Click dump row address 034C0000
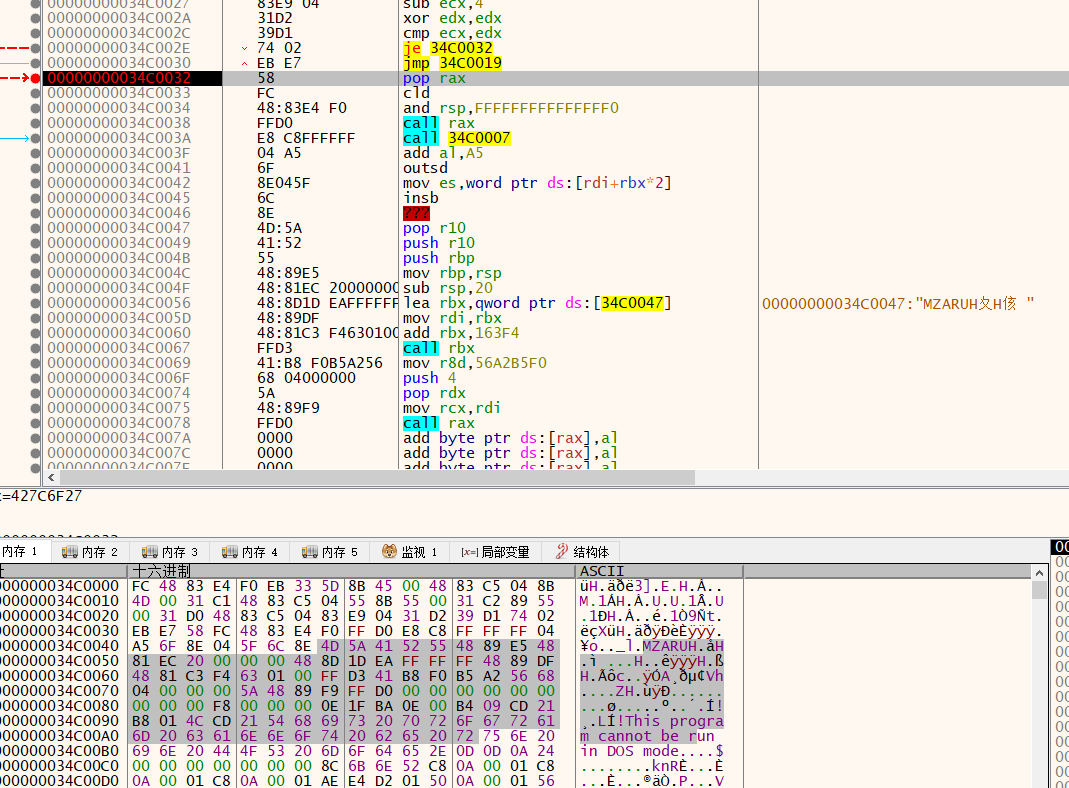This screenshot has height=788, width=1069. tap(60, 586)
